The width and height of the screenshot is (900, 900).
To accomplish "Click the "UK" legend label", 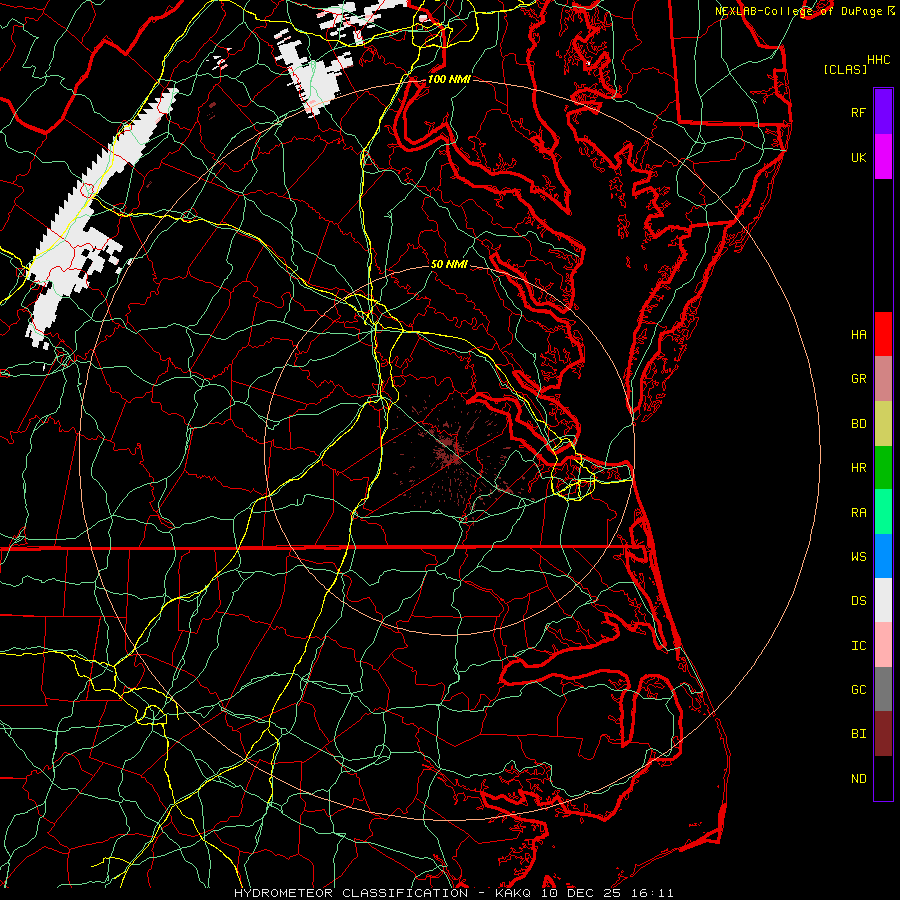I will click(x=858, y=157).
